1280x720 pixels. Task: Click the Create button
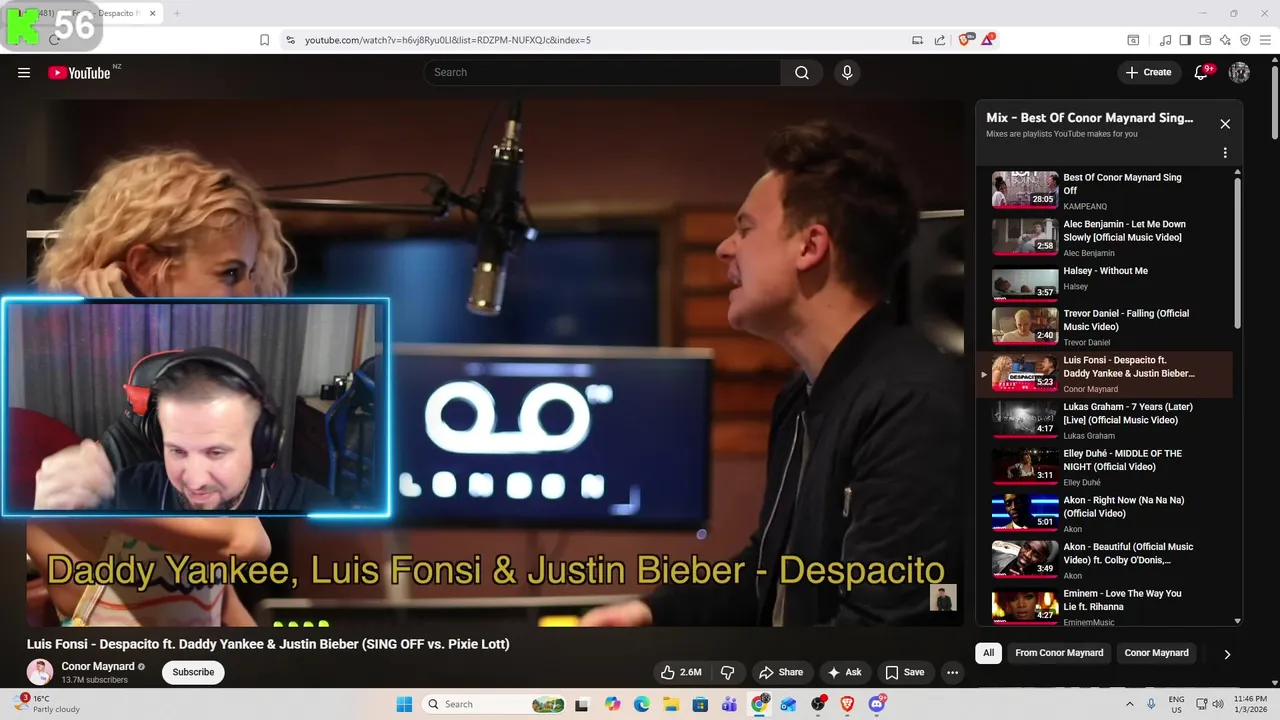pos(1148,72)
